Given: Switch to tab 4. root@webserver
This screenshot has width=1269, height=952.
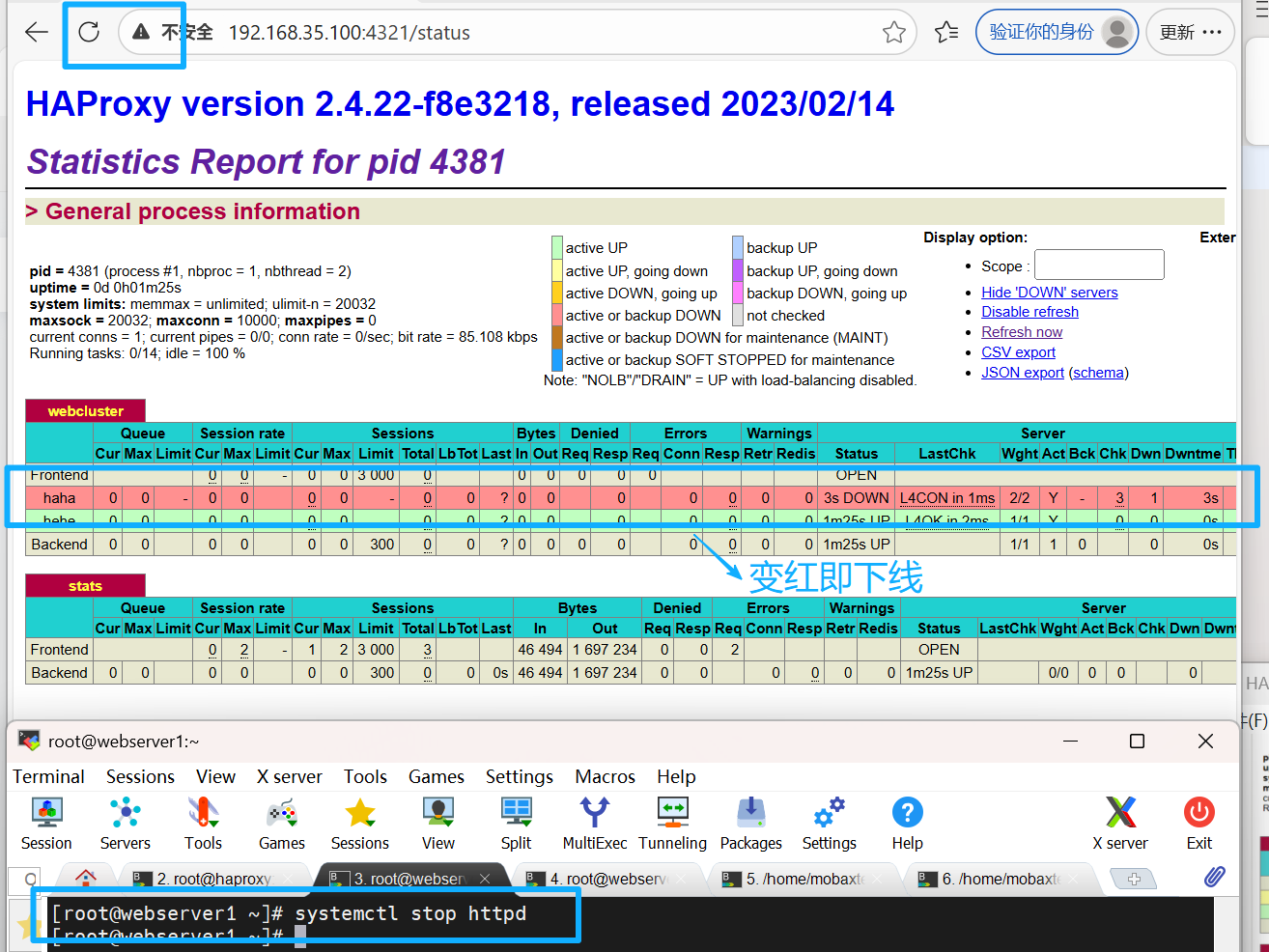Looking at the screenshot, I should tap(608, 879).
